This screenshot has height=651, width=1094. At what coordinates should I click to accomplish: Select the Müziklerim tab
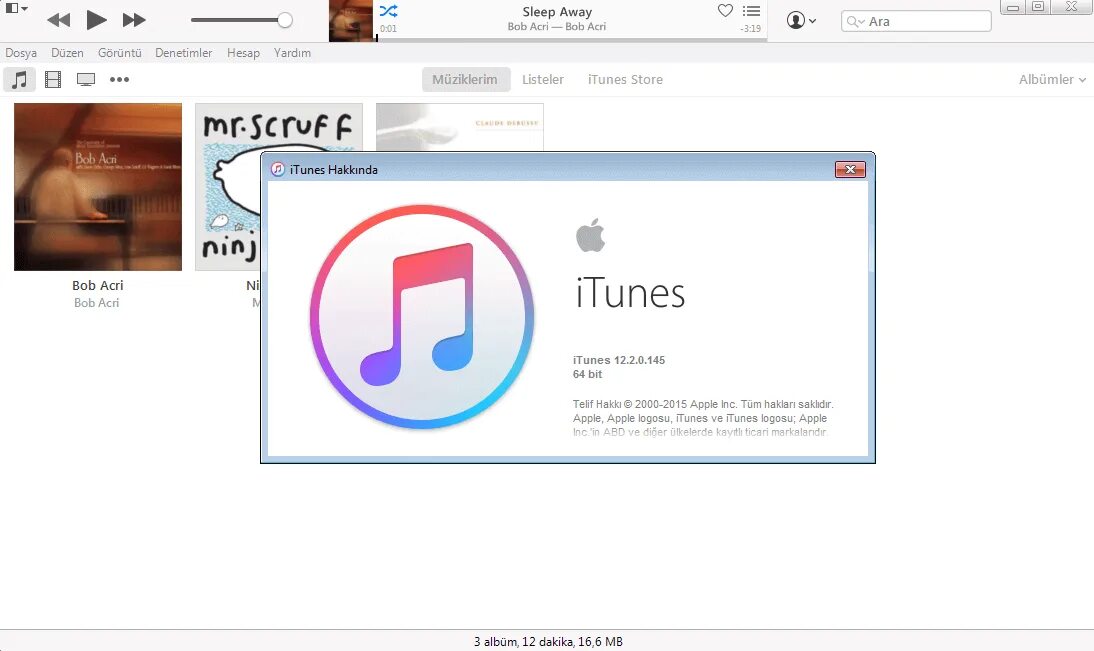(465, 80)
